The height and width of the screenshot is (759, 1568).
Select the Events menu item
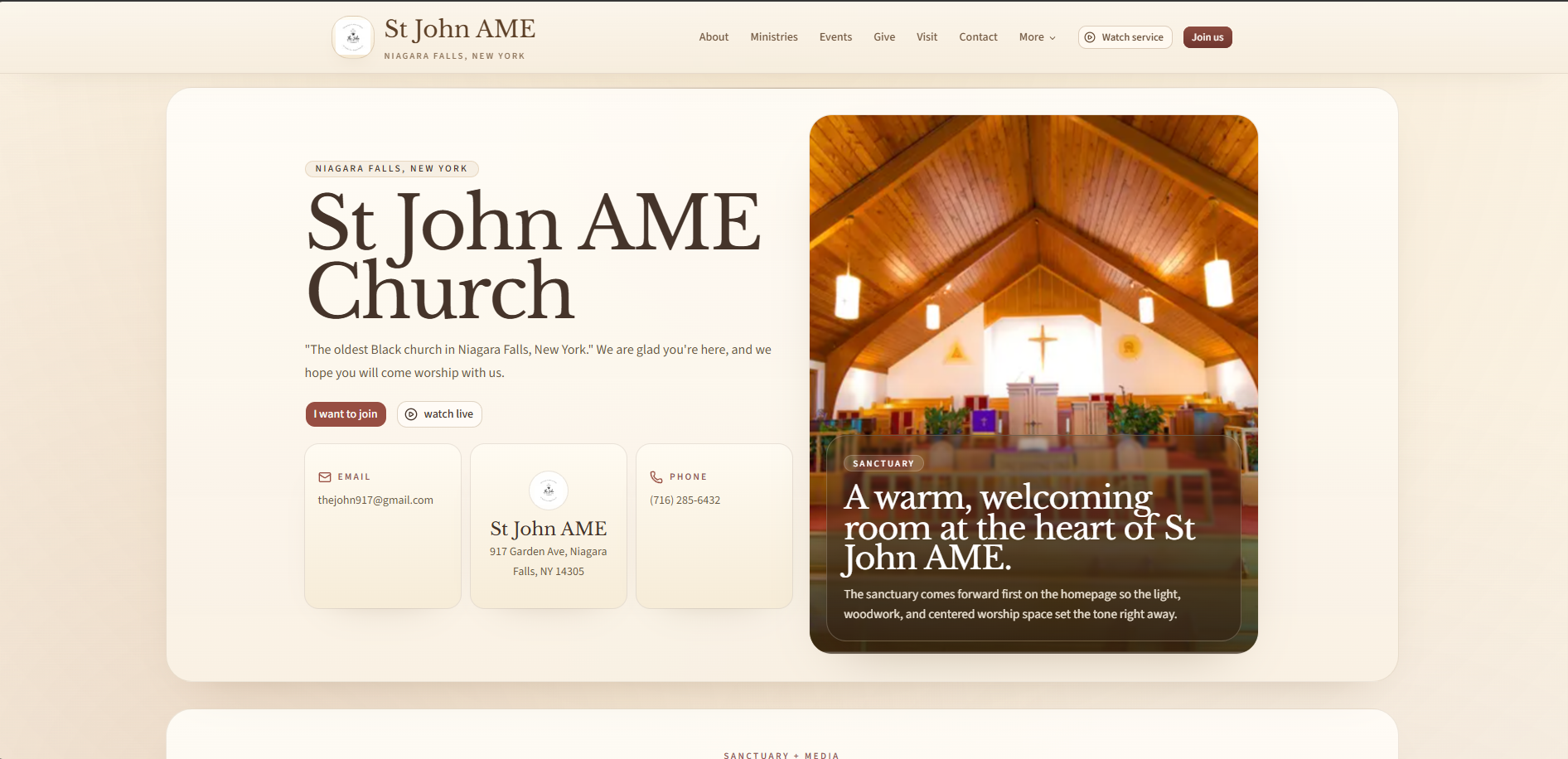pos(835,36)
